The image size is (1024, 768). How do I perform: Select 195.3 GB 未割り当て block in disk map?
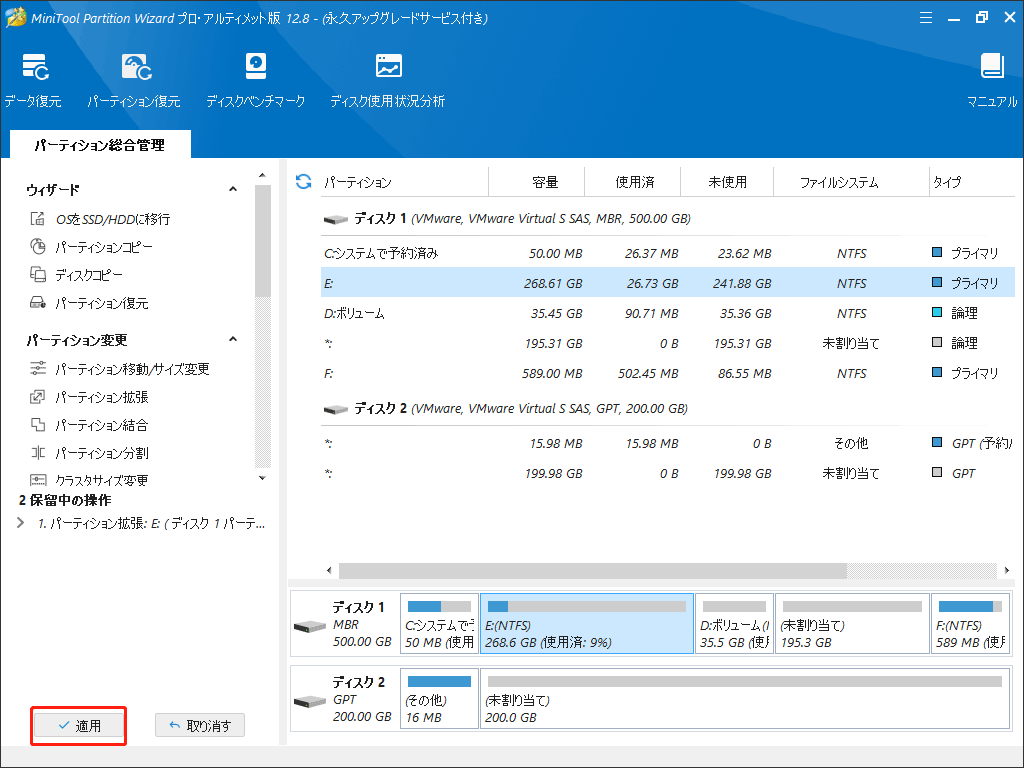[852, 624]
